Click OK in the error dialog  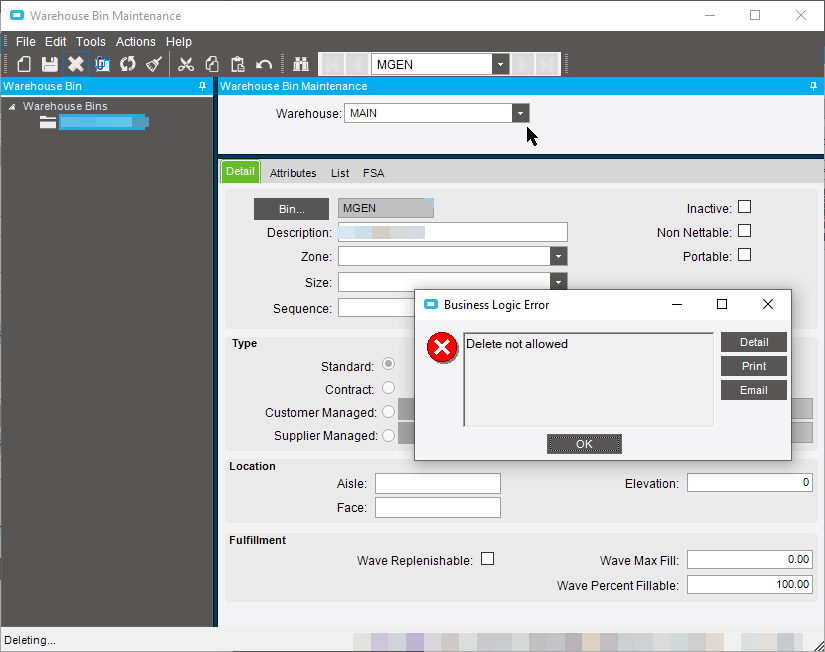(x=584, y=444)
